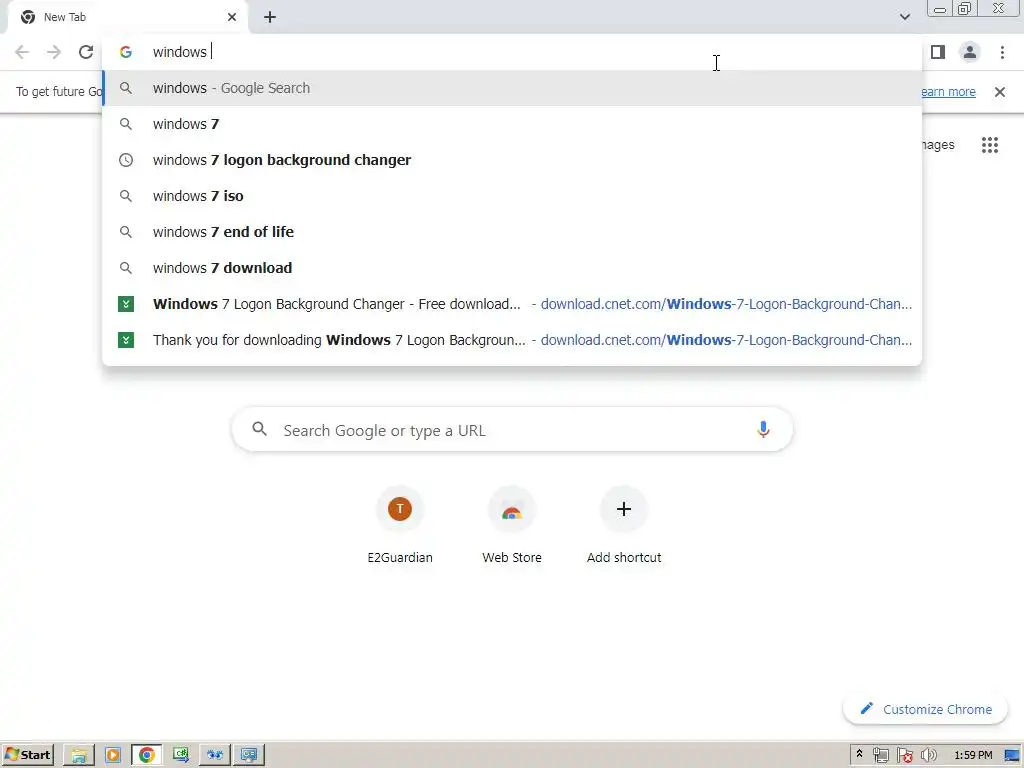Open the Windows Start menu
The image size is (1024, 768).
pyautogui.click(x=28, y=755)
